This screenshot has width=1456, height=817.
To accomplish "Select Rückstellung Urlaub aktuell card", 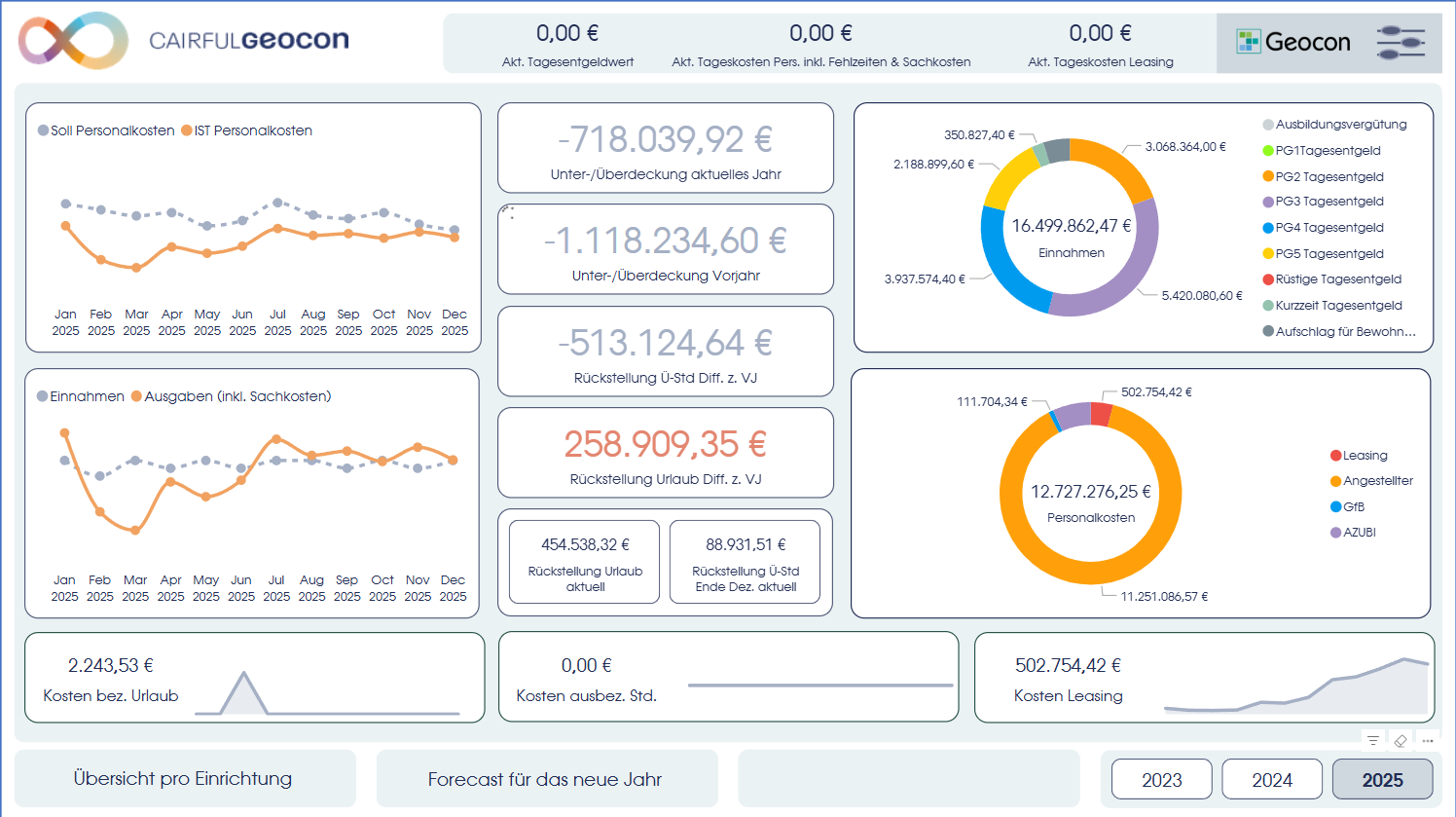I will click(x=585, y=562).
